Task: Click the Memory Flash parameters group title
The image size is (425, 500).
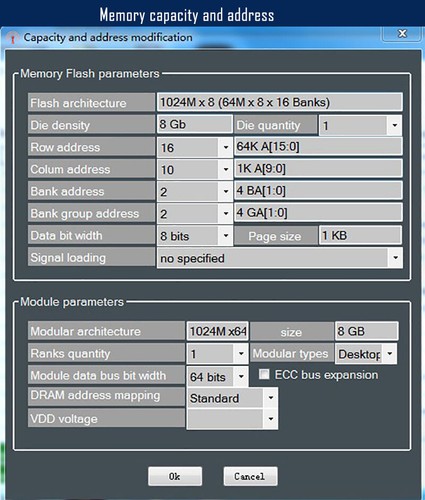Action: pos(90,73)
